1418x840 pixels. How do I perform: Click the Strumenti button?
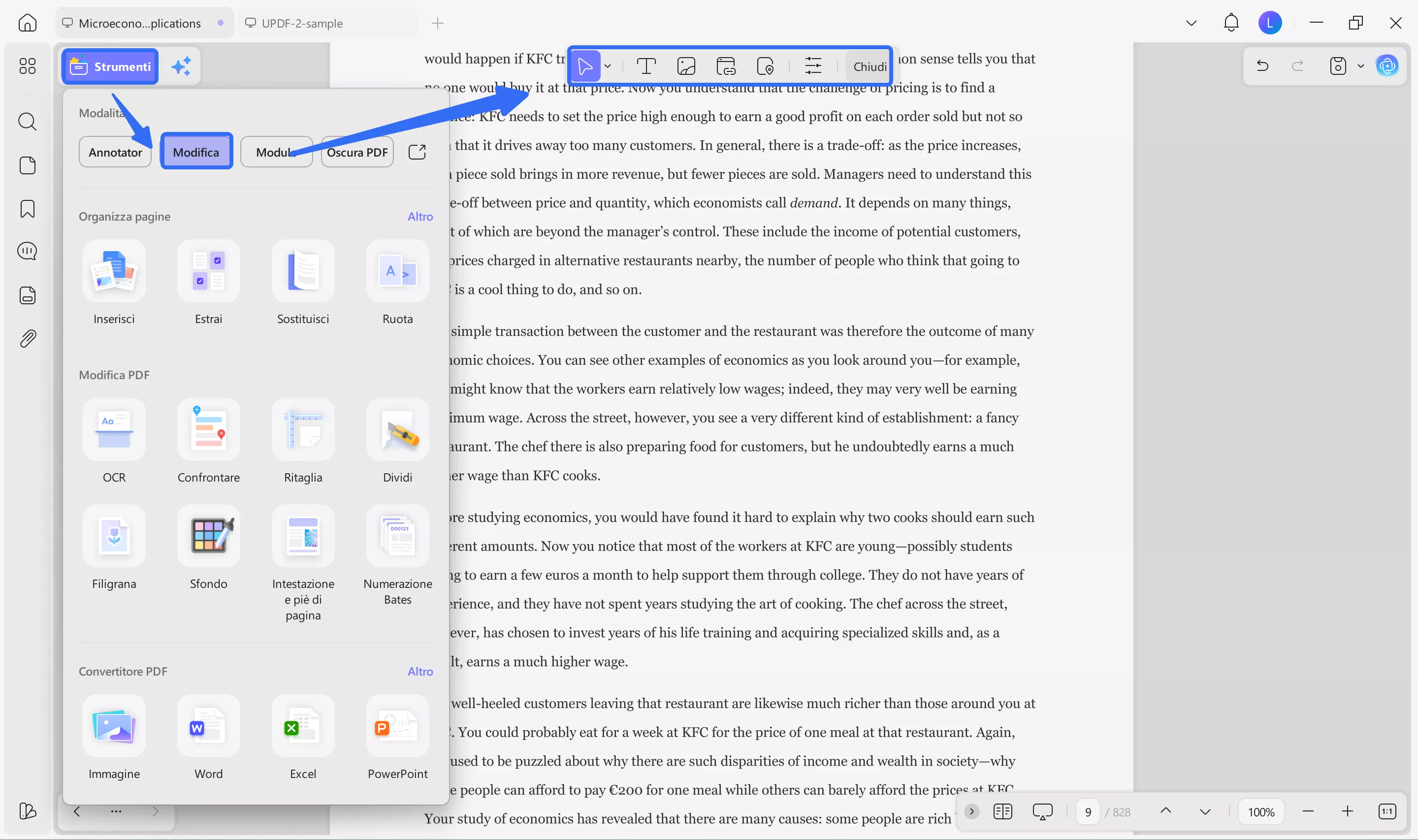tap(110, 66)
